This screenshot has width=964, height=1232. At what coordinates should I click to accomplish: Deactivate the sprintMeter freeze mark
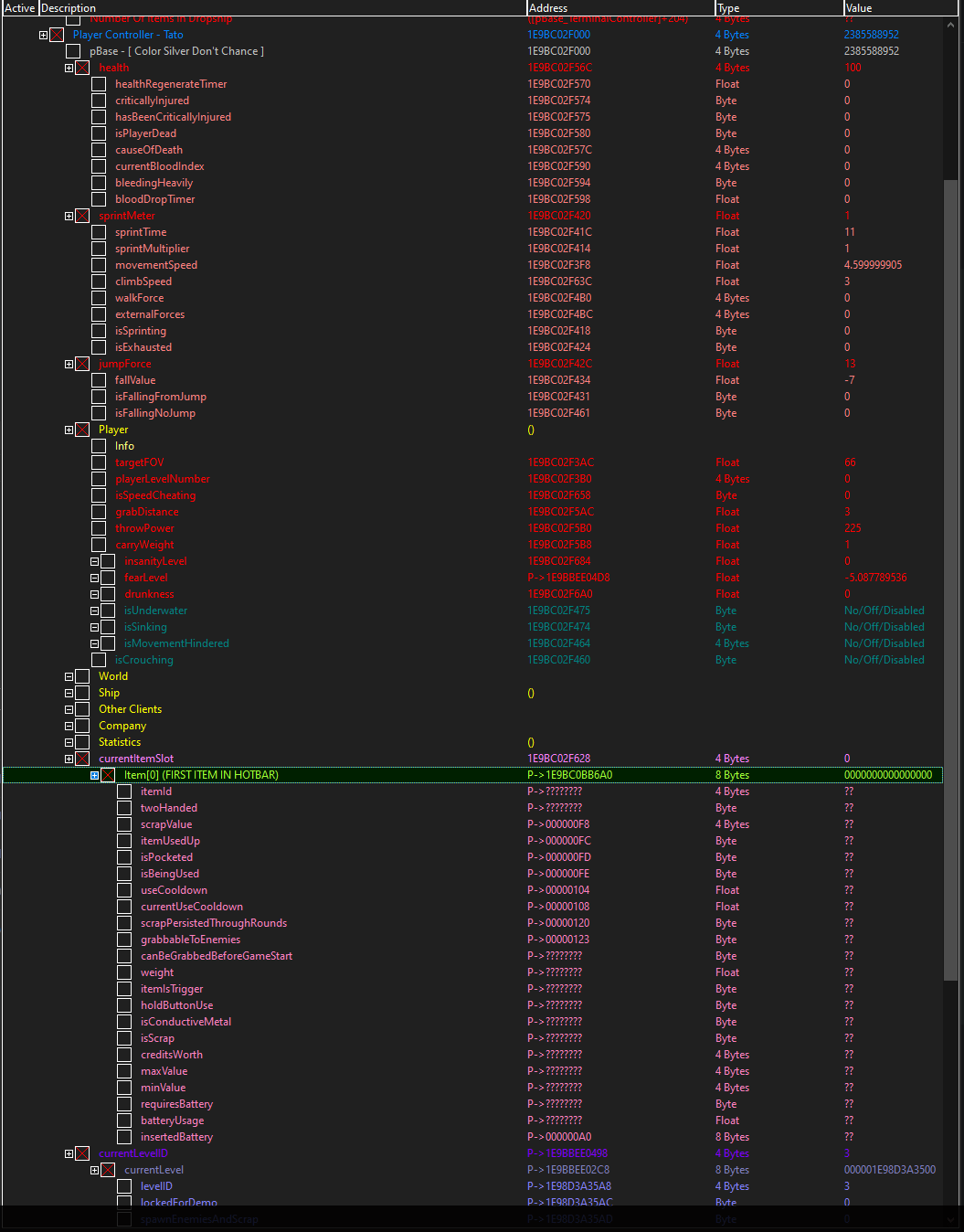pos(82,216)
